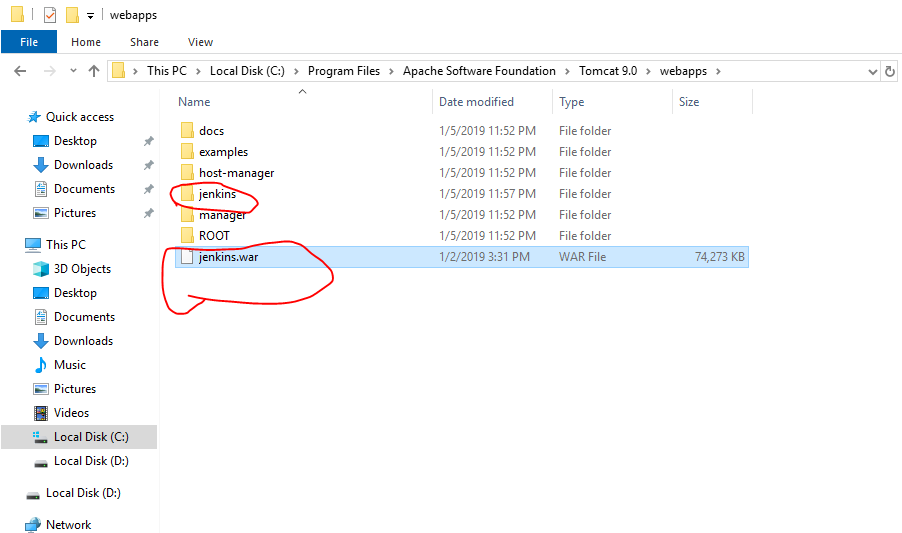This screenshot has width=902, height=533.
Task: Click 'Apache Software Foundation' breadcrumb
Action: pos(479,71)
